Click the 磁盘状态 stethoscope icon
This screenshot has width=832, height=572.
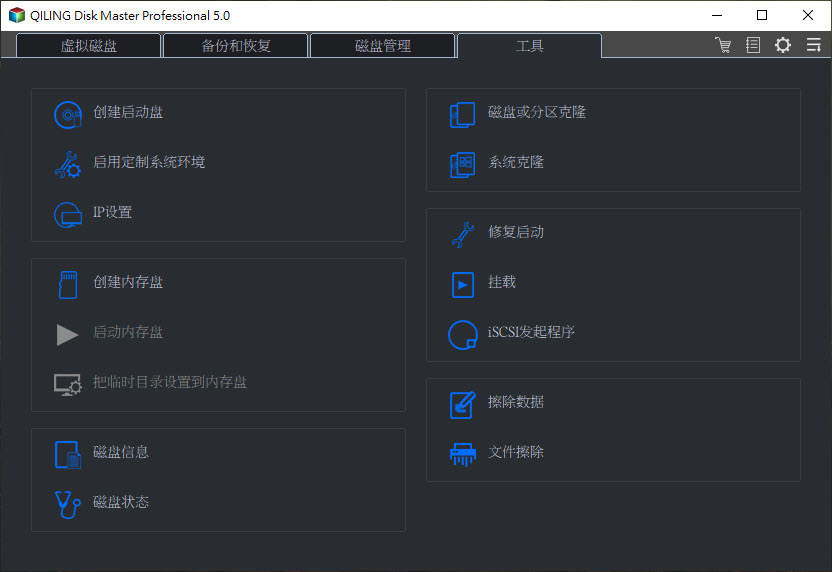pos(68,505)
